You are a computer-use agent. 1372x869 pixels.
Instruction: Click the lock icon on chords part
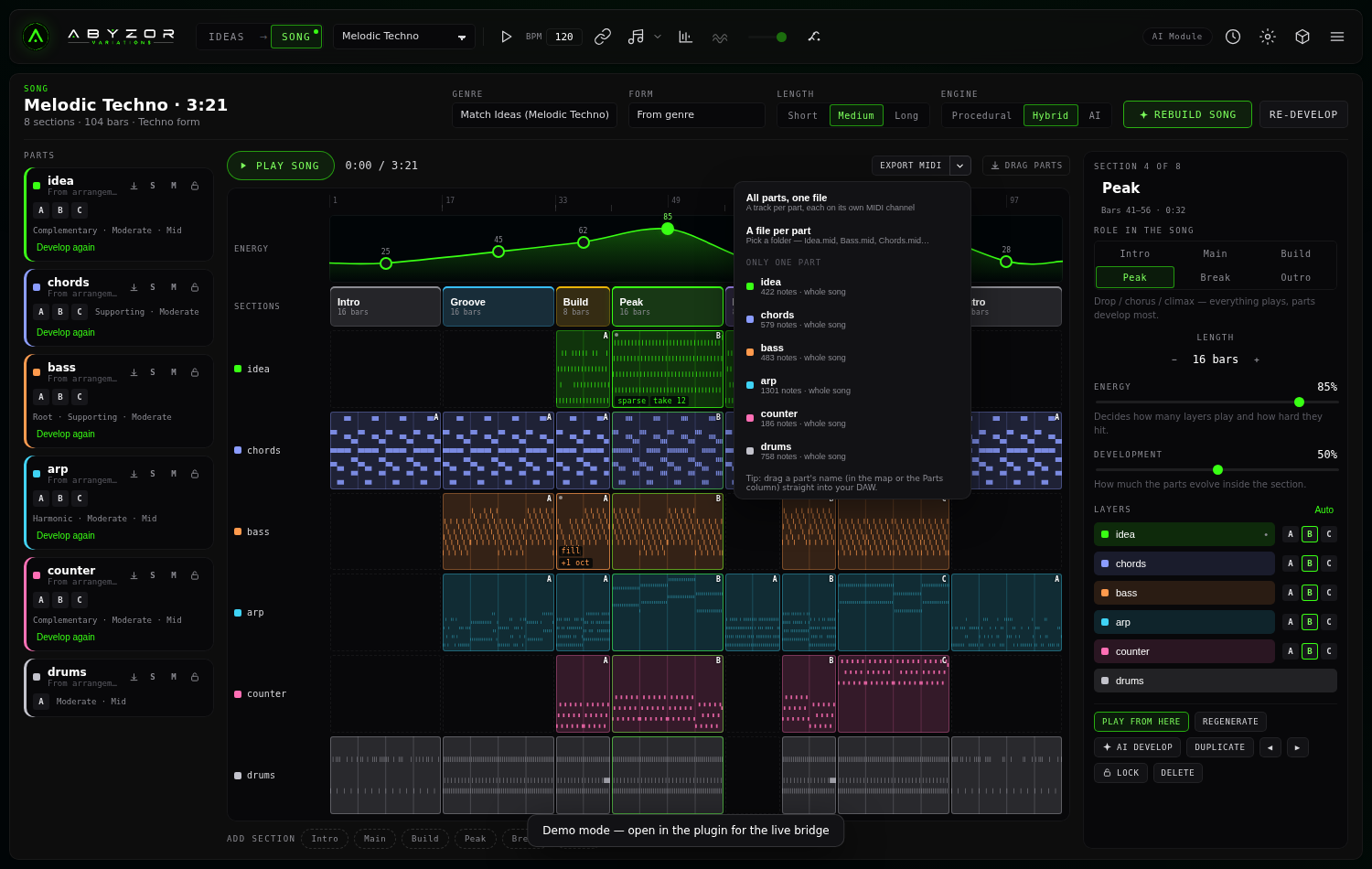[195, 287]
